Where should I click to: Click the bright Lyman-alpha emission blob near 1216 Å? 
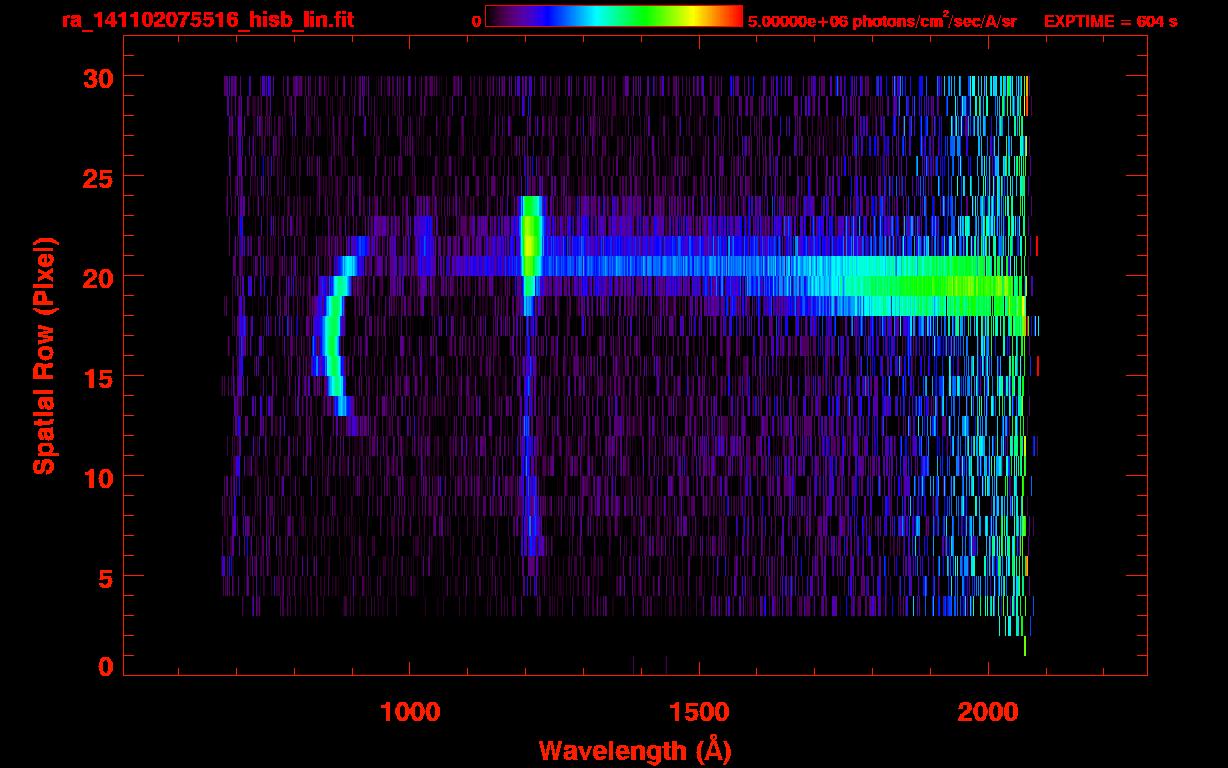[x=531, y=245]
